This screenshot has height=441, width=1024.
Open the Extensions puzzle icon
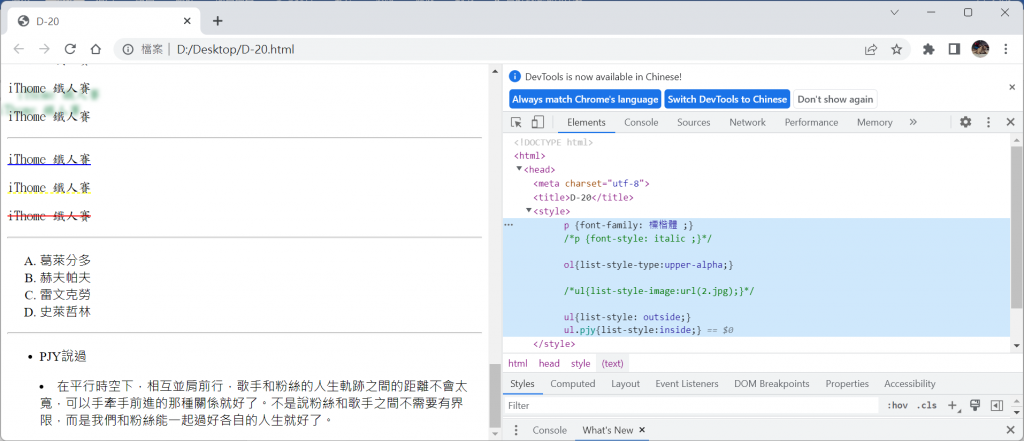tap(929, 49)
